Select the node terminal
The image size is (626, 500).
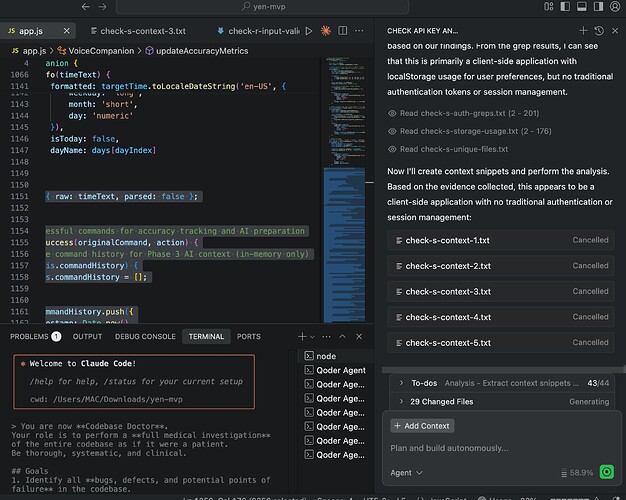click(335, 356)
